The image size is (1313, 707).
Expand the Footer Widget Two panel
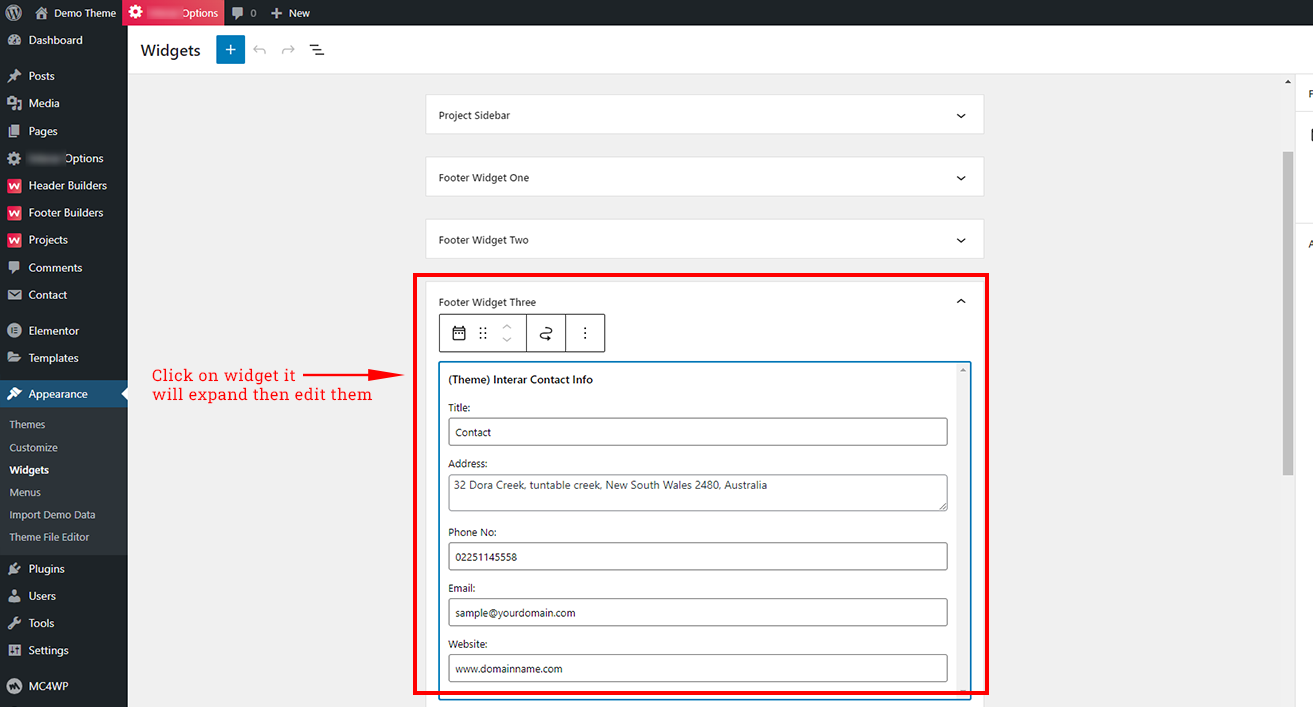click(960, 240)
